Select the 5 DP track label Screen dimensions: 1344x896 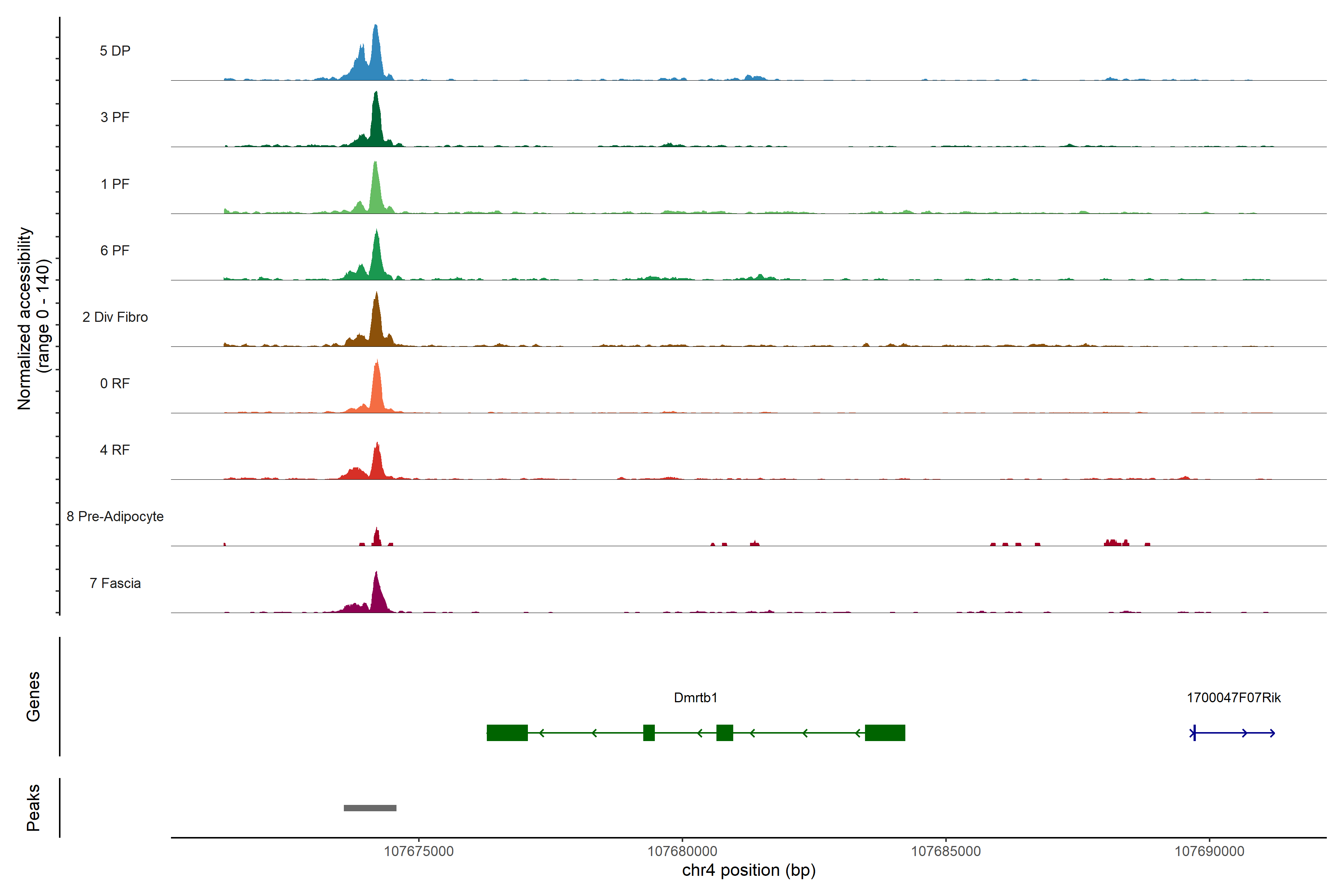click(x=115, y=51)
